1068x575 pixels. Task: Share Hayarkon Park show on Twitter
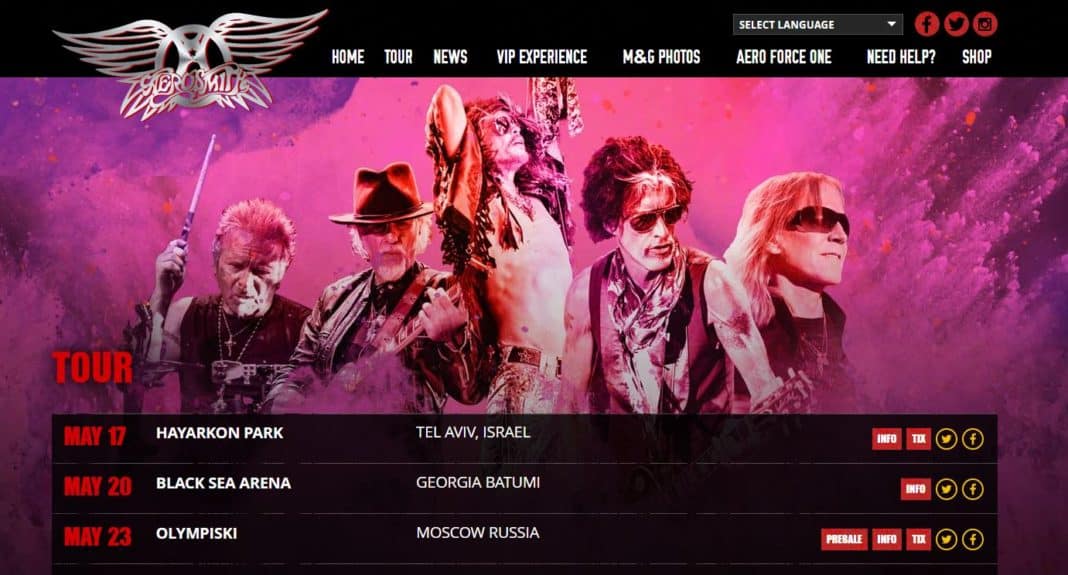pos(945,439)
